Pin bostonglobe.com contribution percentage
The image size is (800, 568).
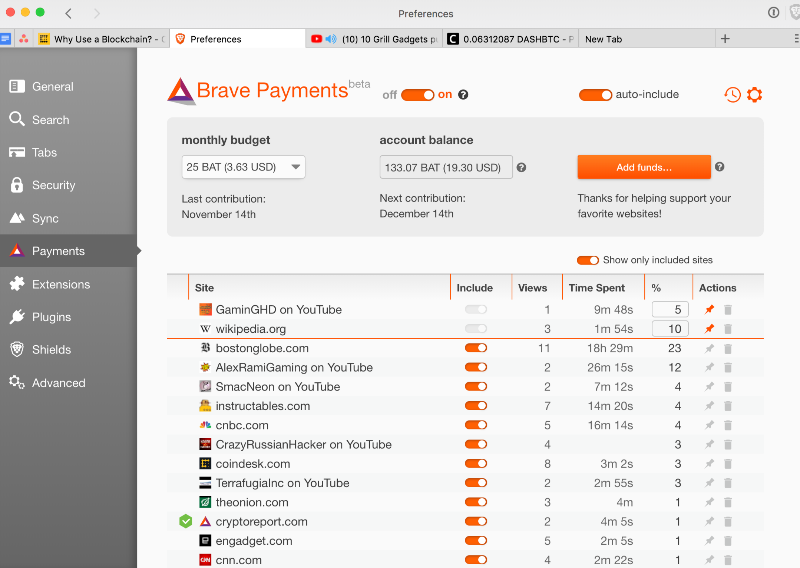pyautogui.click(x=709, y=349)
